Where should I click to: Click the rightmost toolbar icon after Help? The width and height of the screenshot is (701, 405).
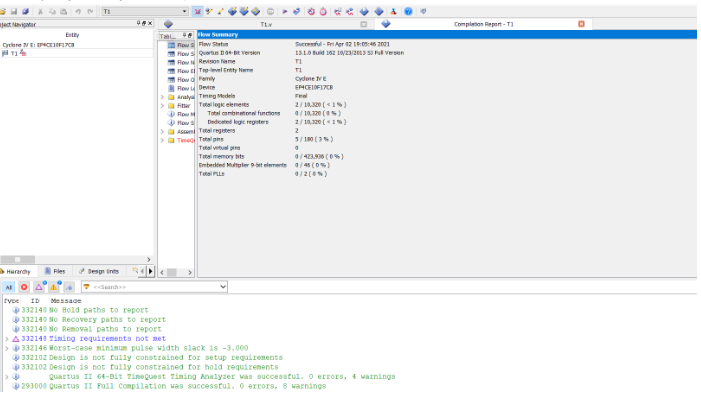pyautogui.click(x=423, y=12)
